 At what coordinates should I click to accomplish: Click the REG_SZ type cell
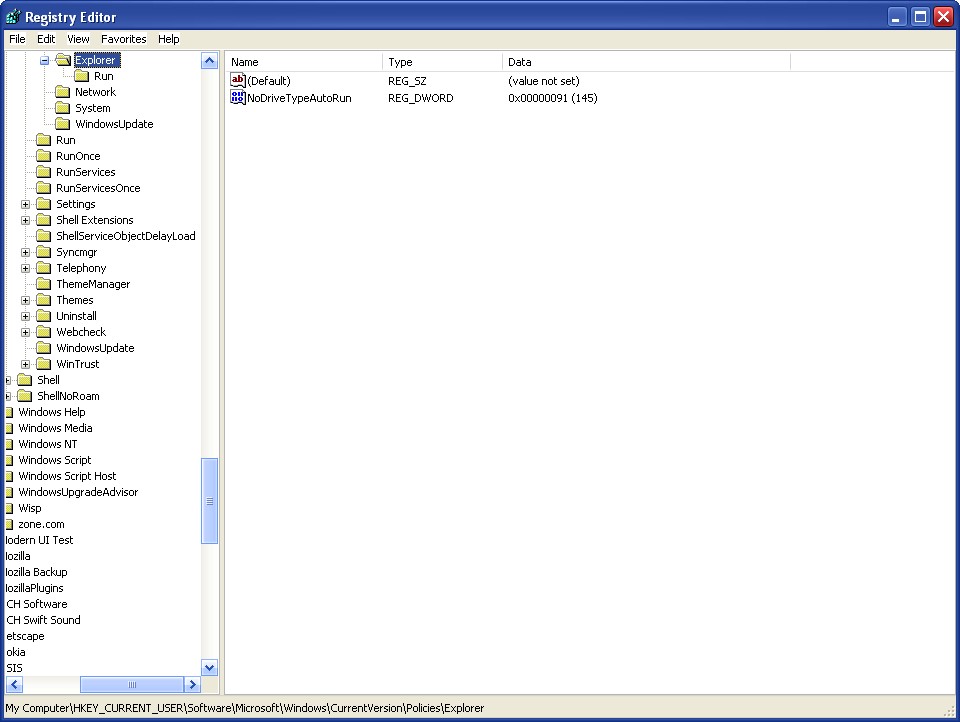pos(407,81)
